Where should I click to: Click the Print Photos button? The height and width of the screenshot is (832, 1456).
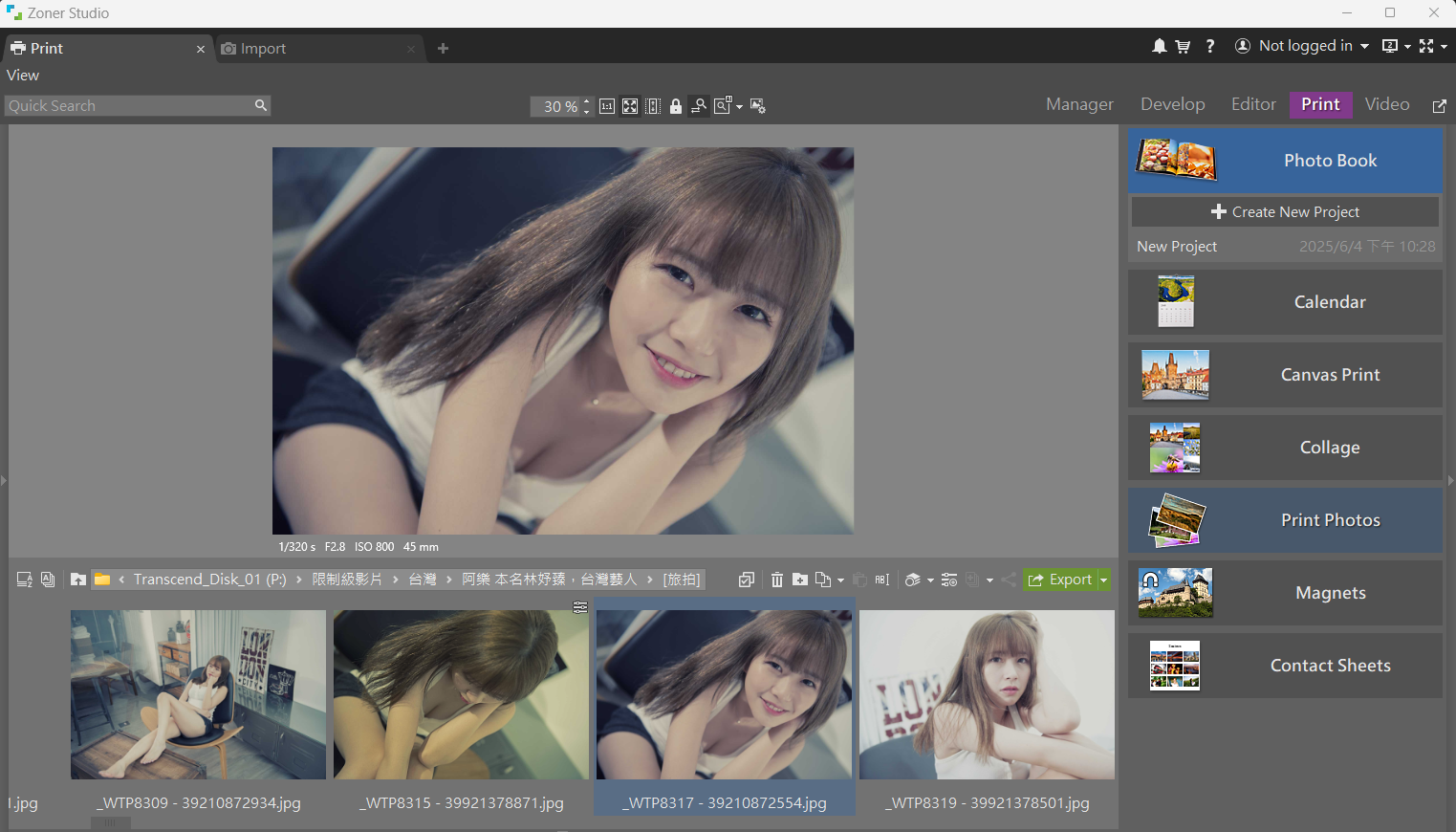(1285, 520)
